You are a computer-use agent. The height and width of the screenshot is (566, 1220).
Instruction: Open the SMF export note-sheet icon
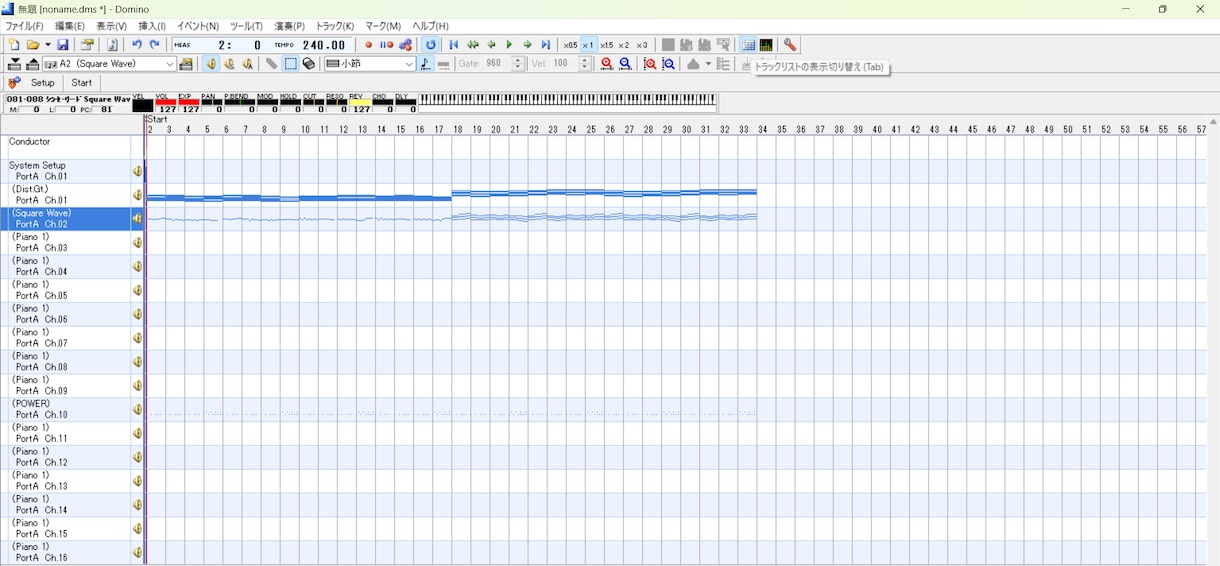pos(112,45)
